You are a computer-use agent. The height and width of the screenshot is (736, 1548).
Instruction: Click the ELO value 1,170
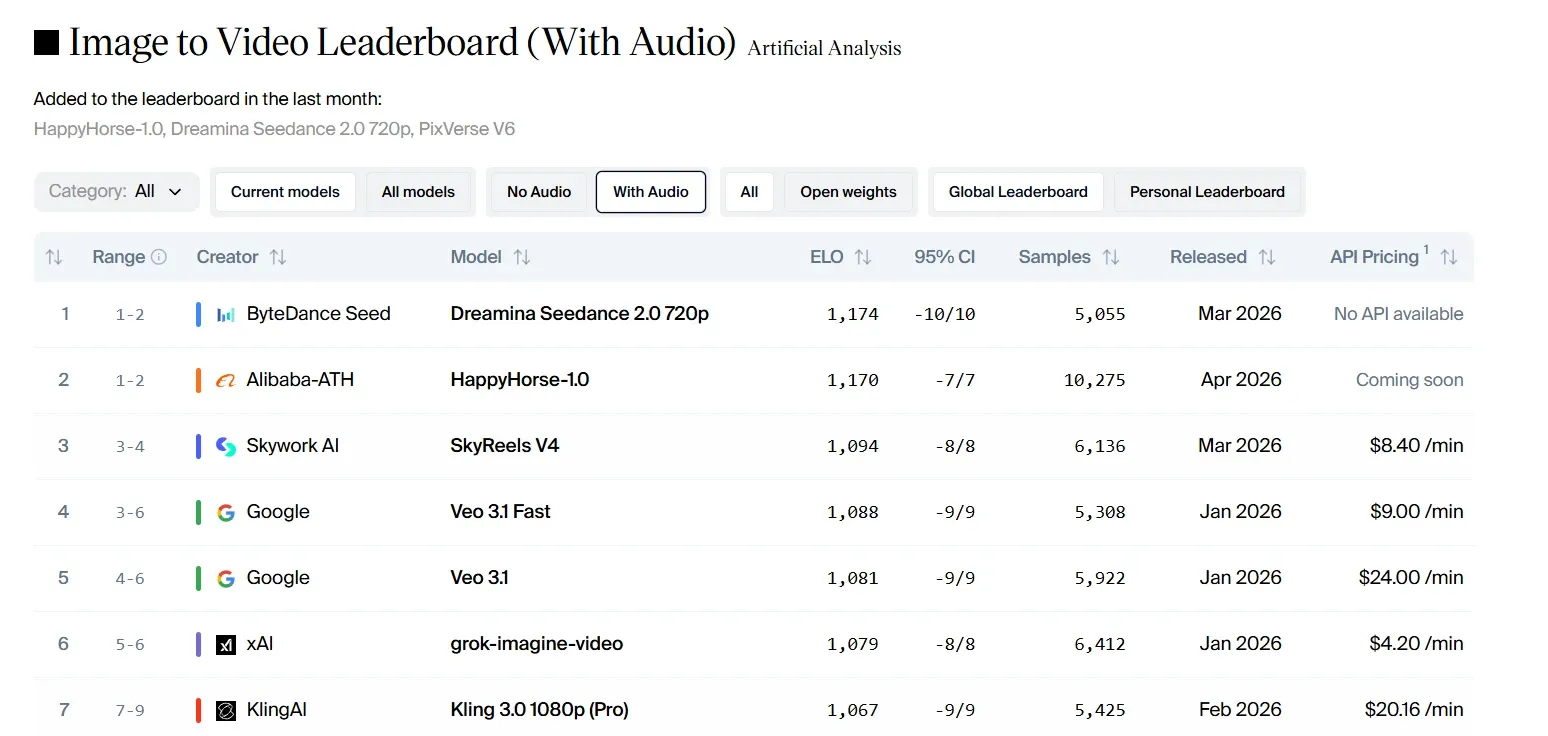point(853,380)
